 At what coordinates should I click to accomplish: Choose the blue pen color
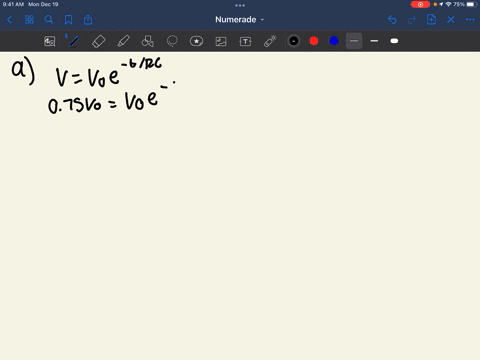tap(334, 41)
